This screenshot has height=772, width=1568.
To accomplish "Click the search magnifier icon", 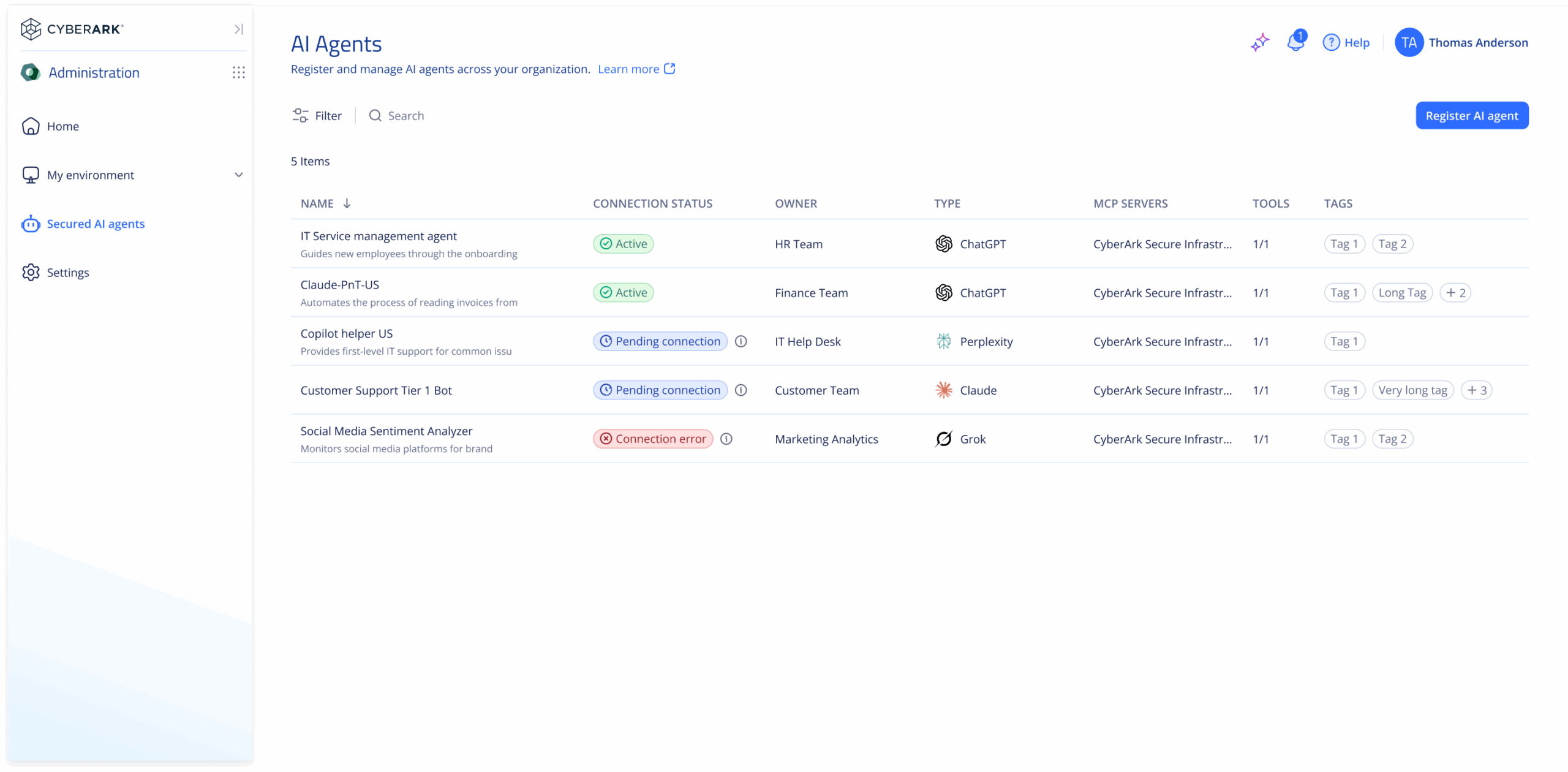I will [x=375, y=115].
